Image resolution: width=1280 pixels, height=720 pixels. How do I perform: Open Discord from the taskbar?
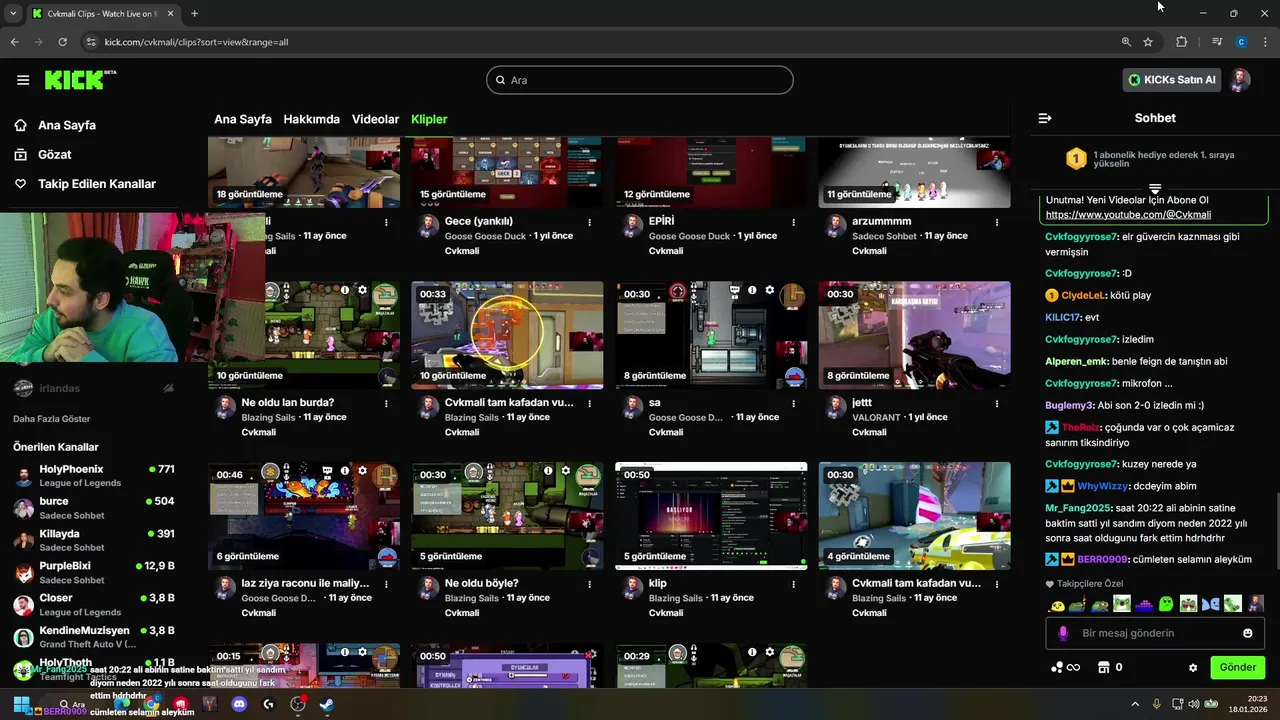[x=239, y=704]
